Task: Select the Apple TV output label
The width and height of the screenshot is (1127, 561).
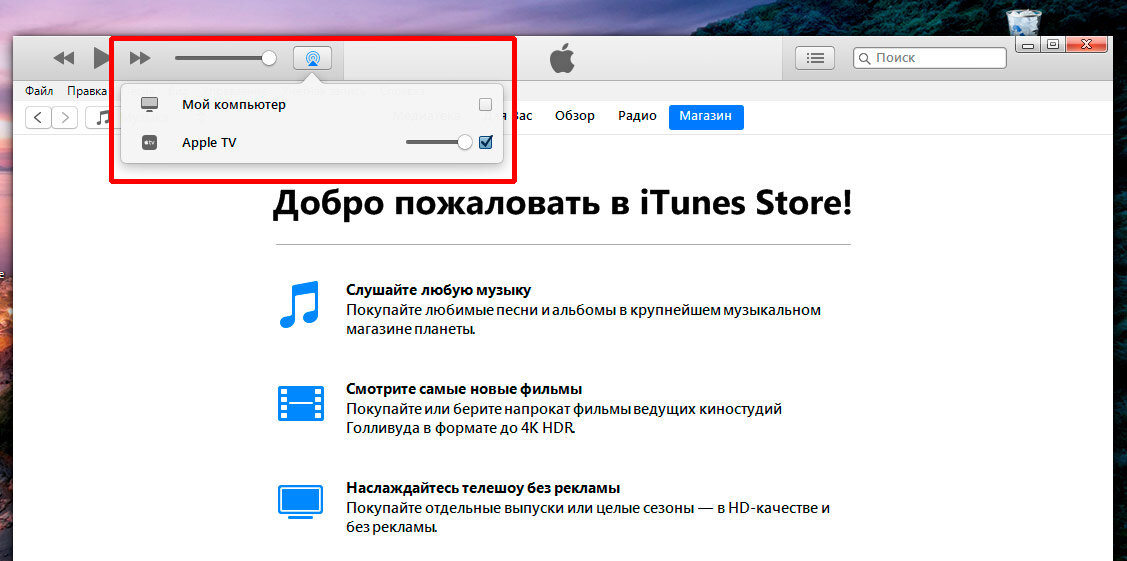Action: pyautogui.click(x=209, y=142)
